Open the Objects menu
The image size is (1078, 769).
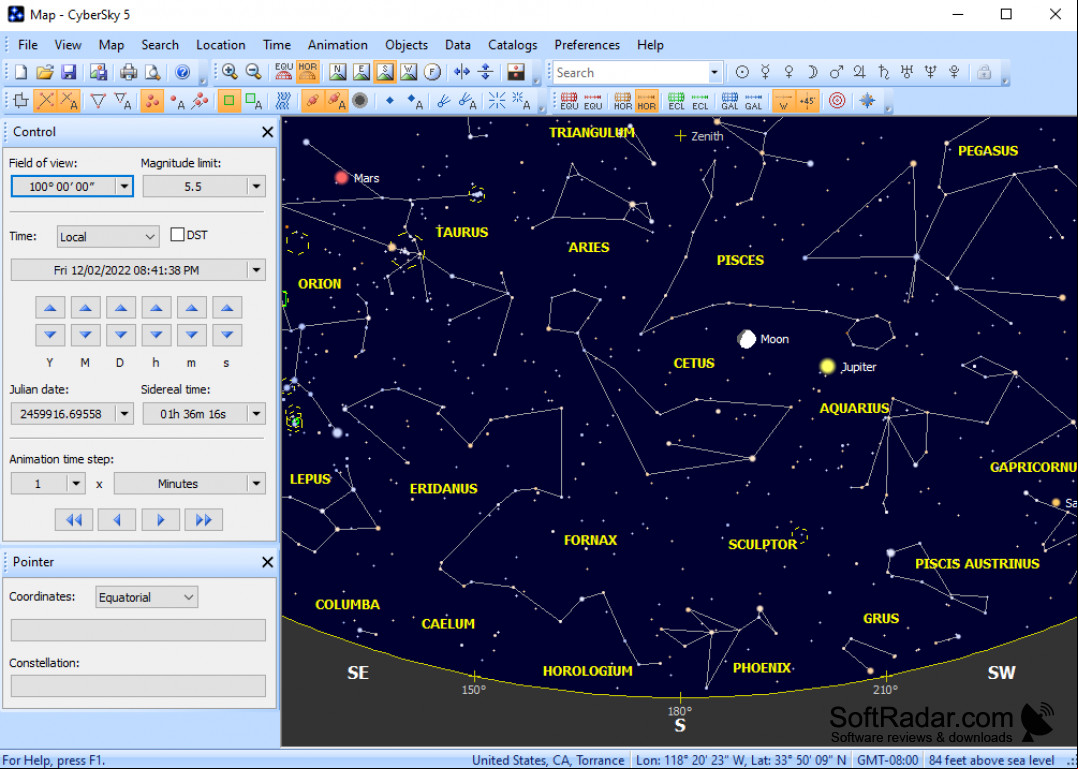tap(406, 45)
